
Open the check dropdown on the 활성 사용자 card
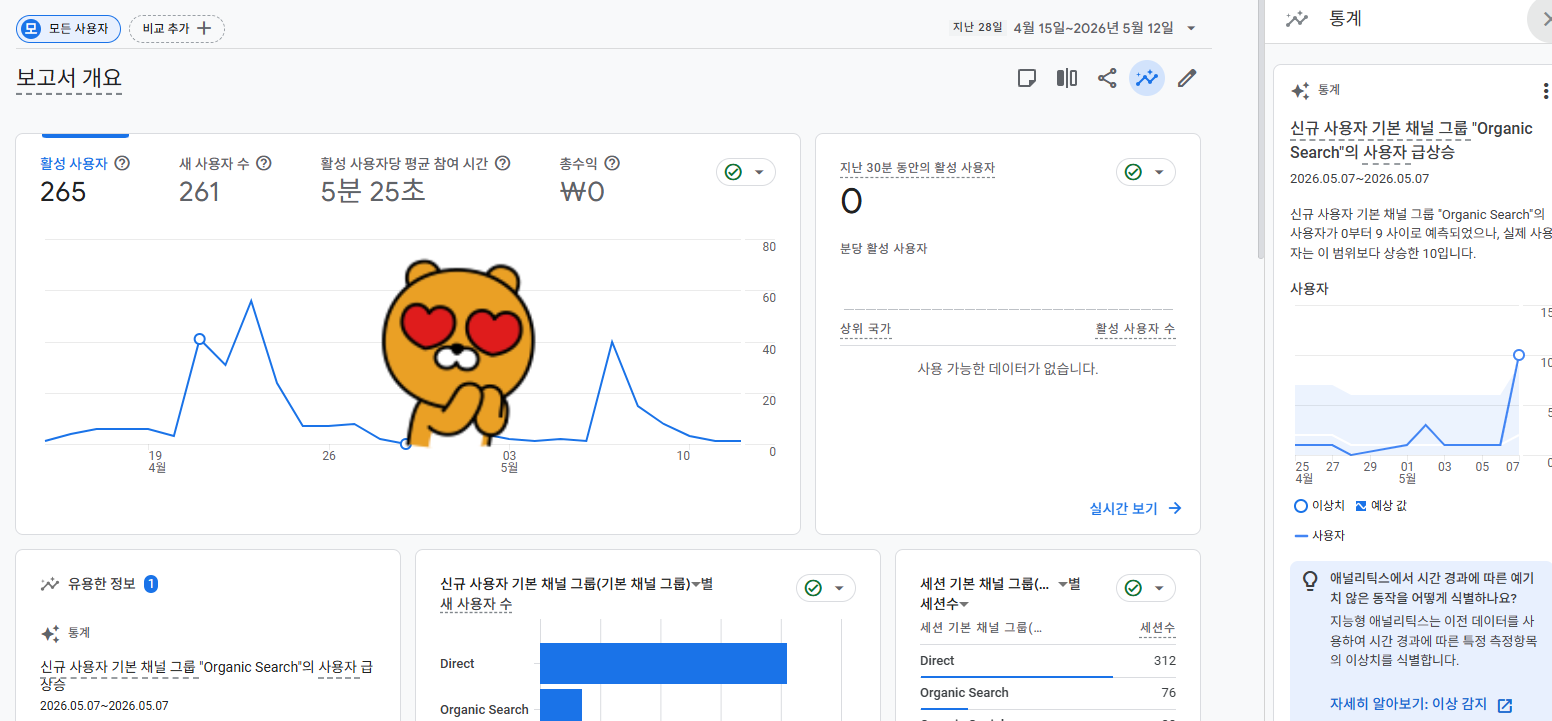[x=746, y=172]
